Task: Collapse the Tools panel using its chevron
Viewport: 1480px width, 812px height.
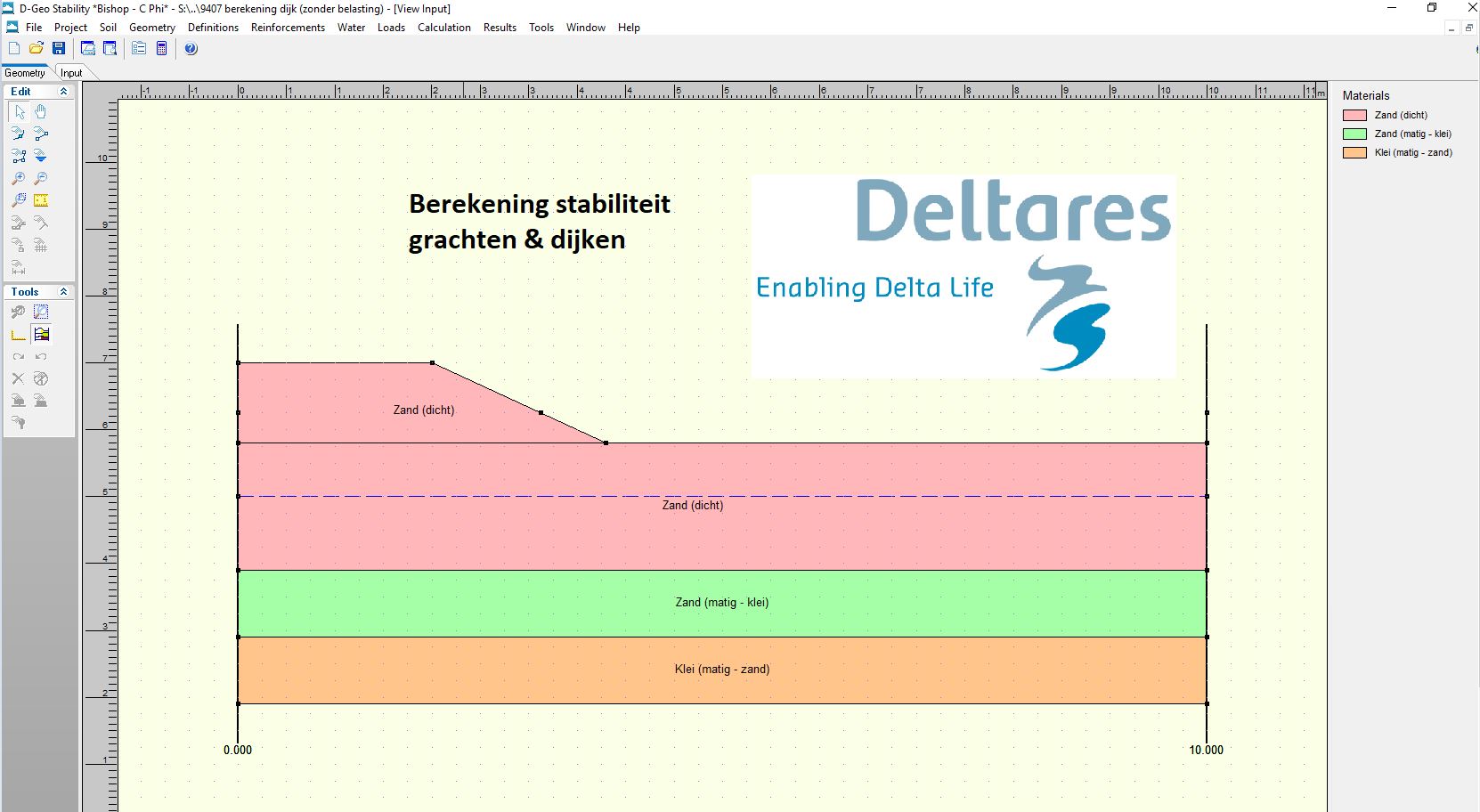Action: [63, 292]
